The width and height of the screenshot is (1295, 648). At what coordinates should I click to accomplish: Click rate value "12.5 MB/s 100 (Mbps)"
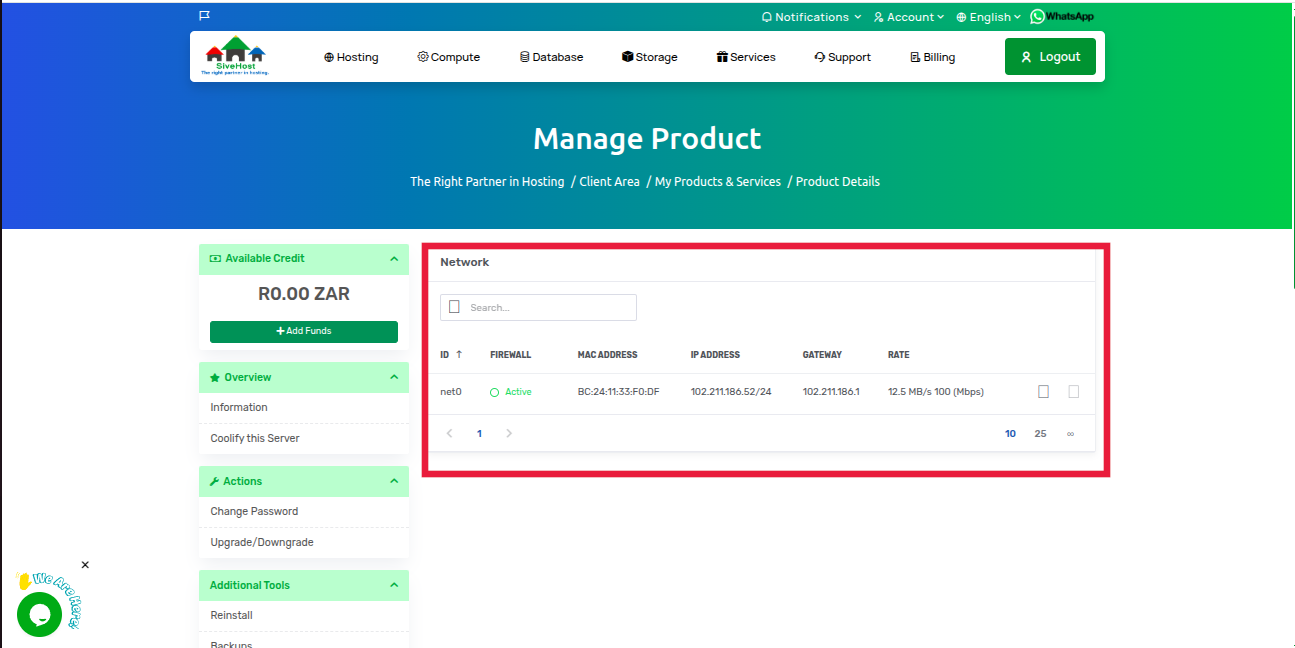936,392
